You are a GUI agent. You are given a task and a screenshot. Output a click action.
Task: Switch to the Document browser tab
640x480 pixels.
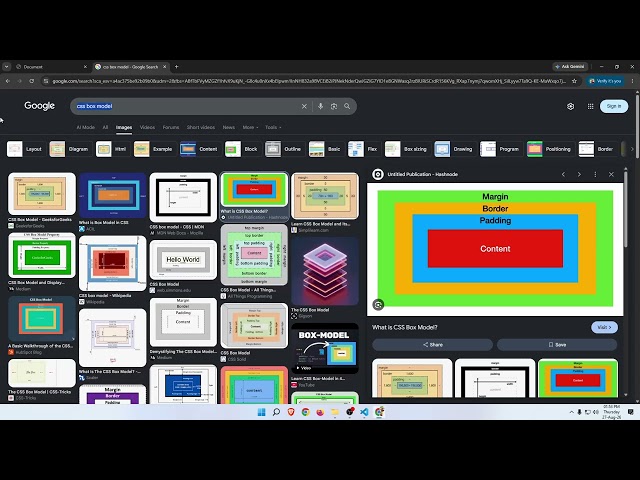pos(51,67)
